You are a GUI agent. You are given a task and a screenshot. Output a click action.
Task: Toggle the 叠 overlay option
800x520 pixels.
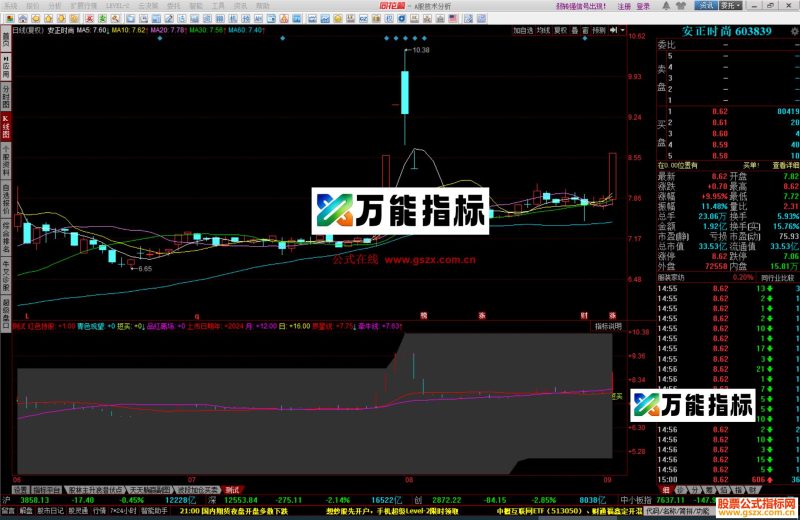click(x=574, y=31)
